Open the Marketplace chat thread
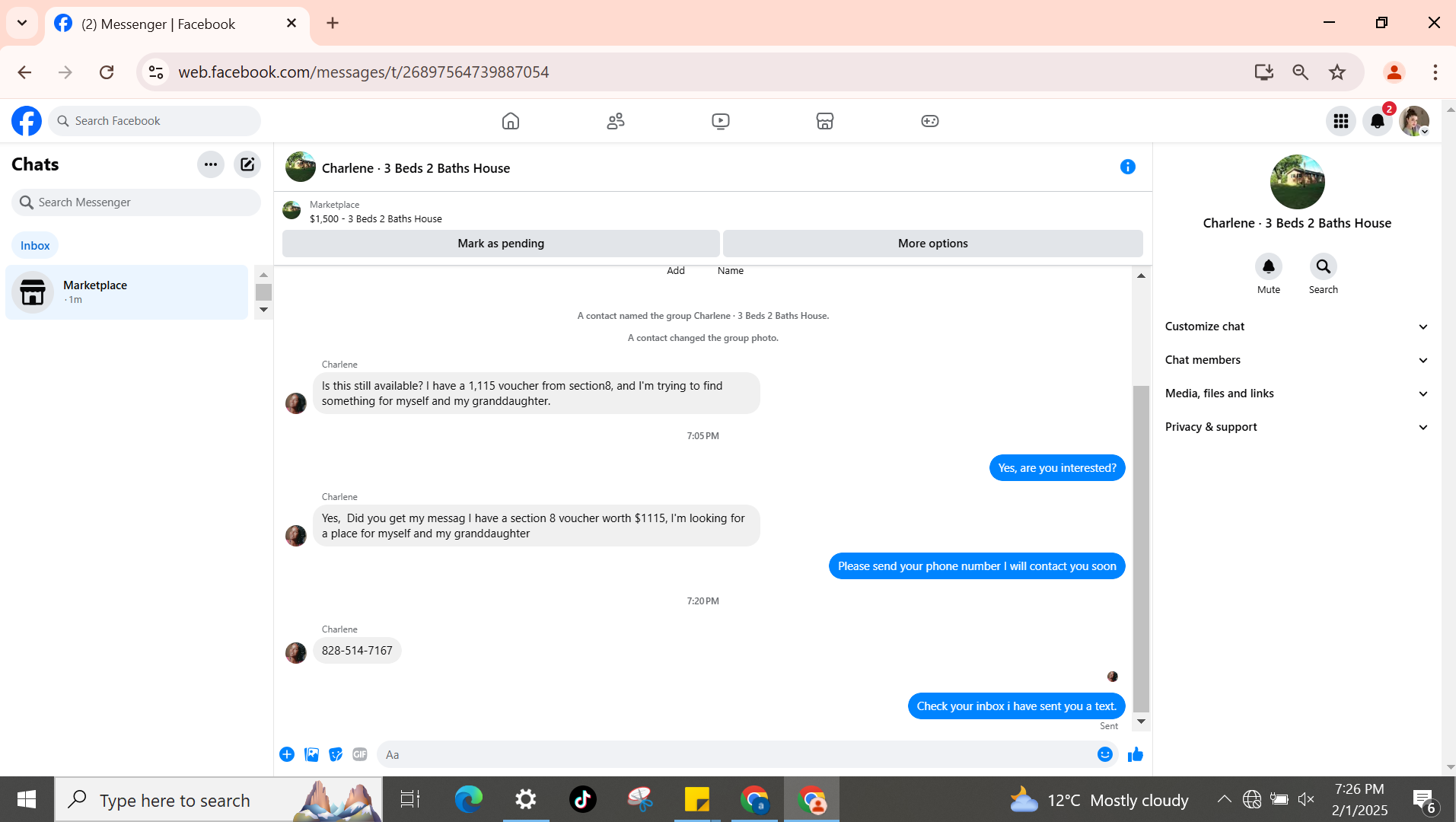Image resolution: width=1456 pixels, height=822 pixels. [127, 292]
